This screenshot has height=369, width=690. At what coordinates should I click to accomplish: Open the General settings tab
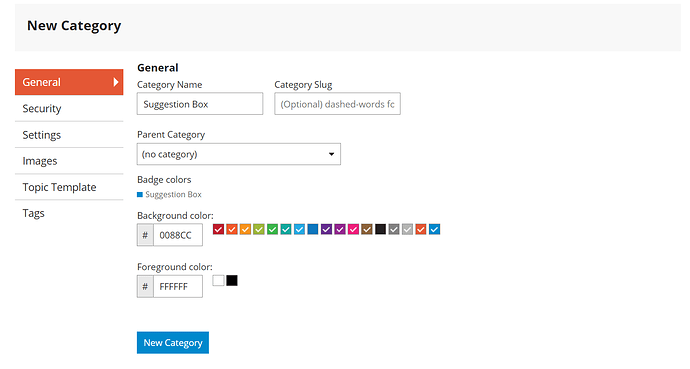pos(69,82)
